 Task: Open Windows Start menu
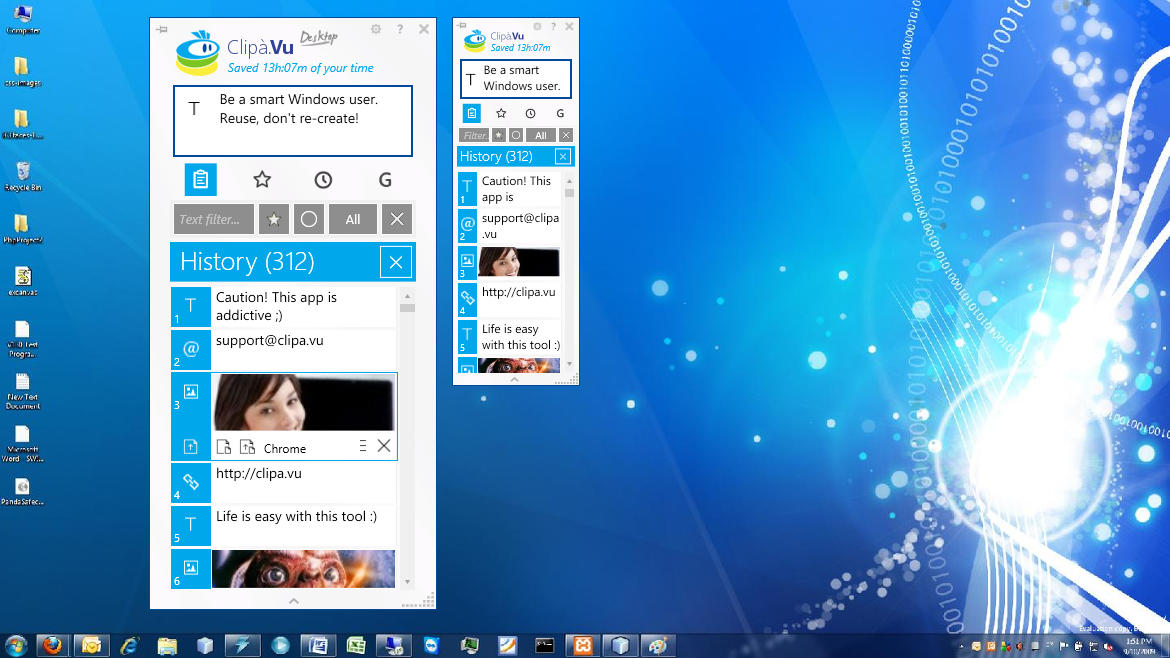16,645
